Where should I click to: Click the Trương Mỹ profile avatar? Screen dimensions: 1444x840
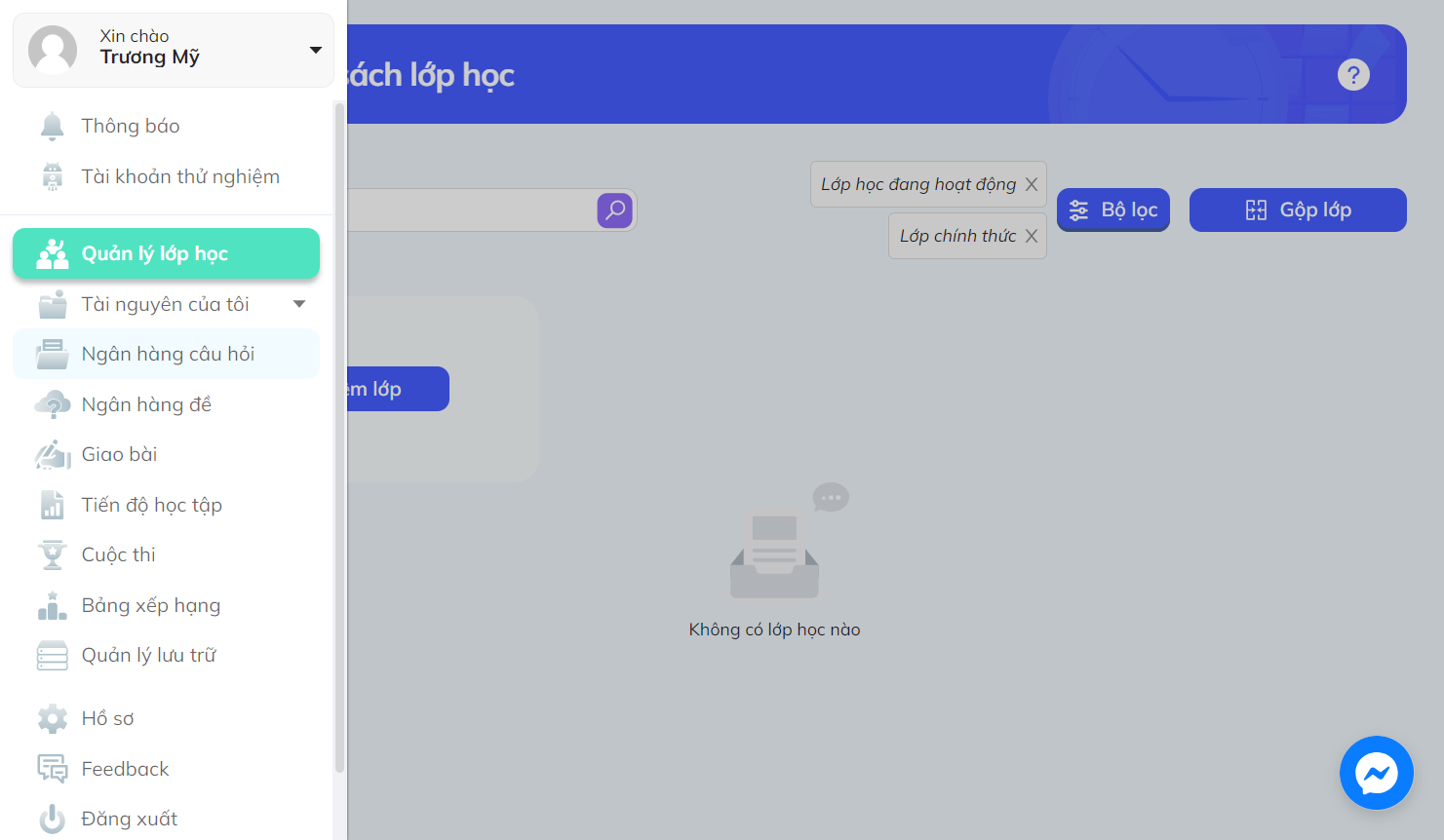tap(53, 50)
